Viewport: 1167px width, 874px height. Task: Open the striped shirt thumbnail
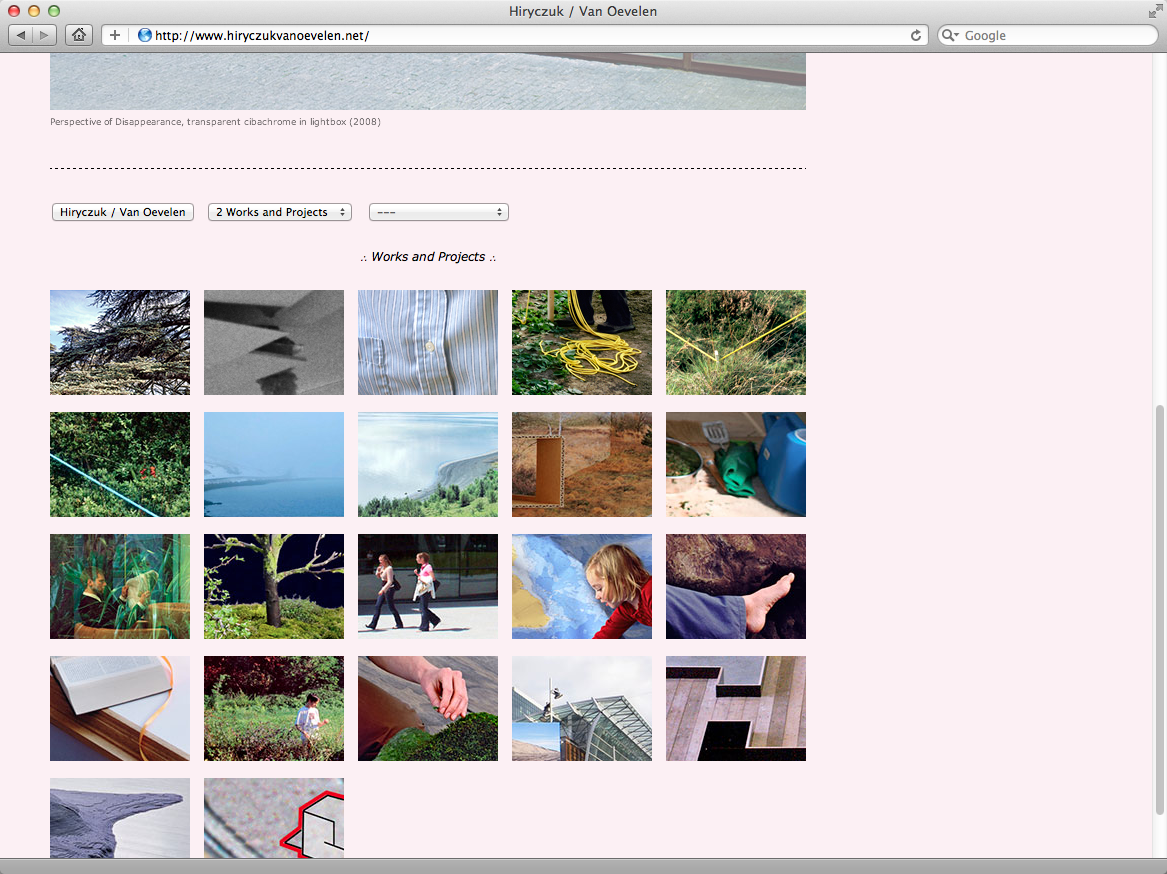[x=428, y=342]
